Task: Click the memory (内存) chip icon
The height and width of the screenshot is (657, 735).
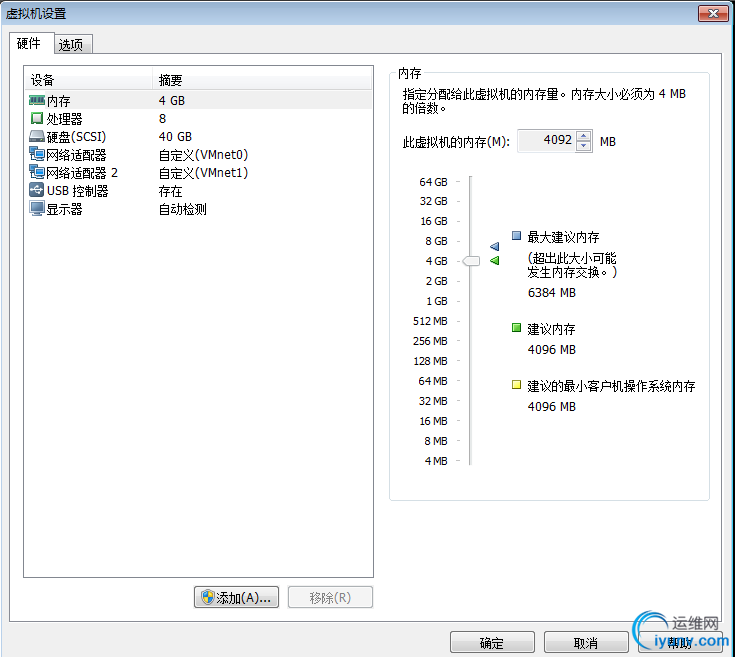Action: point(37,100)
